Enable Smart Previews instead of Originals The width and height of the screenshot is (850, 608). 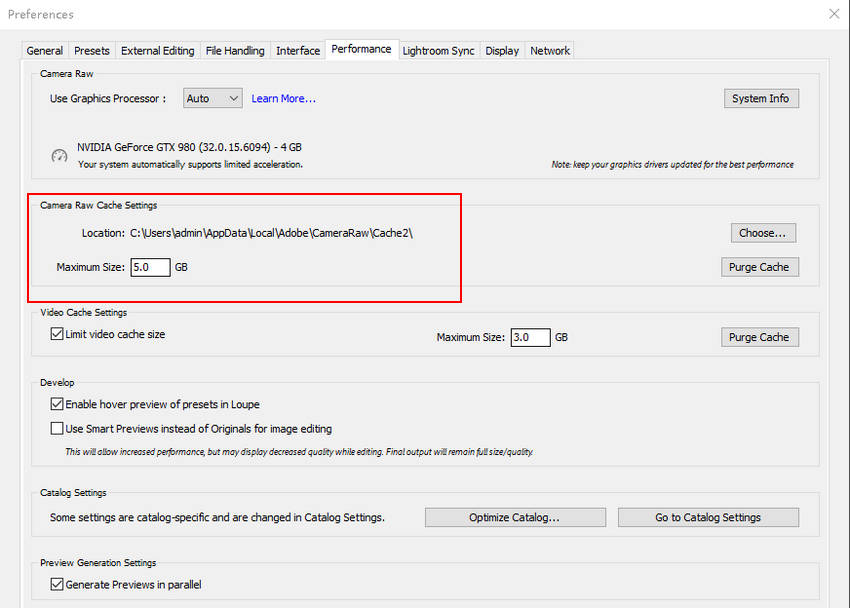pyautogui.click(x=56, y=429)
